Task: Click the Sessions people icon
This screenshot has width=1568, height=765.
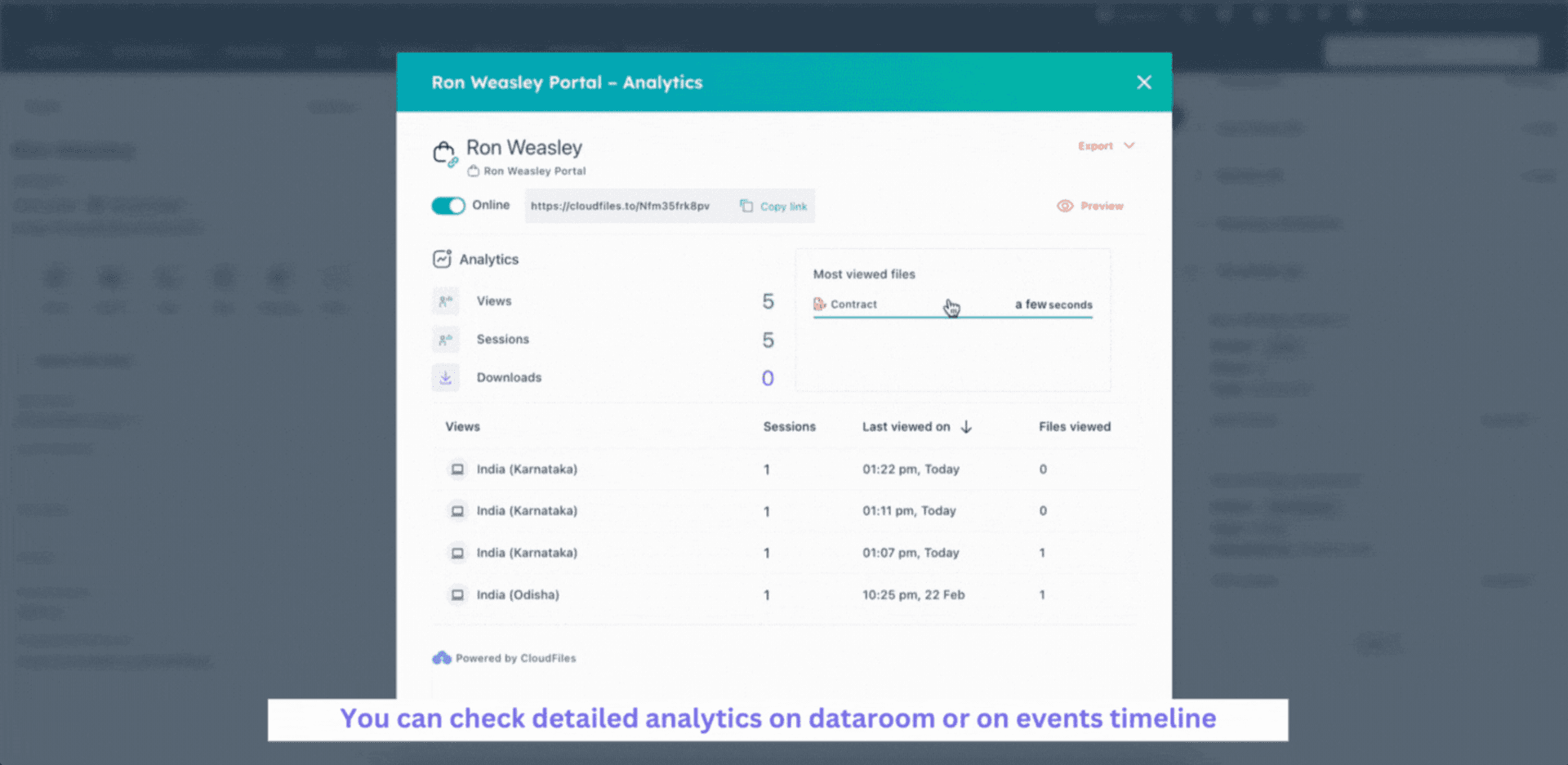Action: click(x=445, y=340)
